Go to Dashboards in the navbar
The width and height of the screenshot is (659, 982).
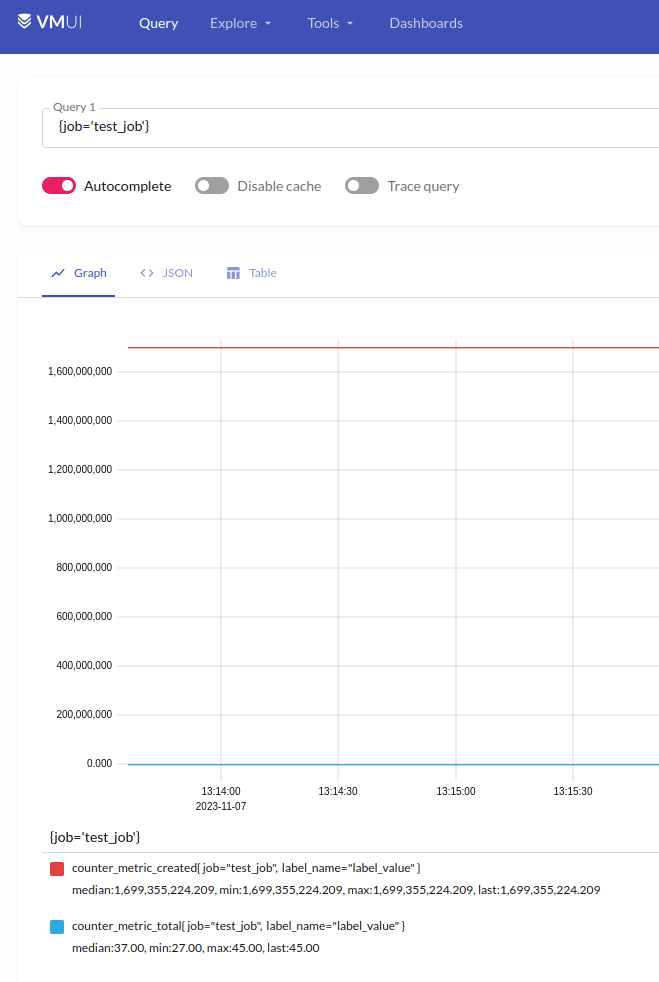pos(426,23)
